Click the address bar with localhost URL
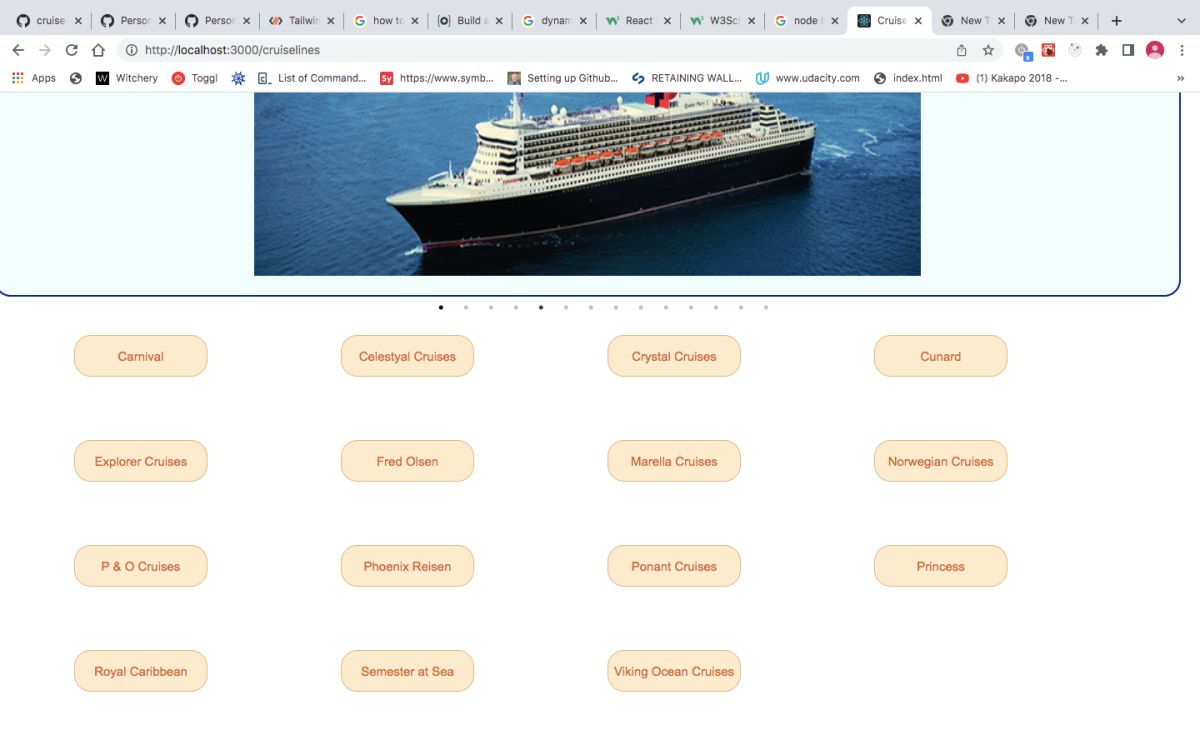This screenshot has height=750, width=1200. 540,50
